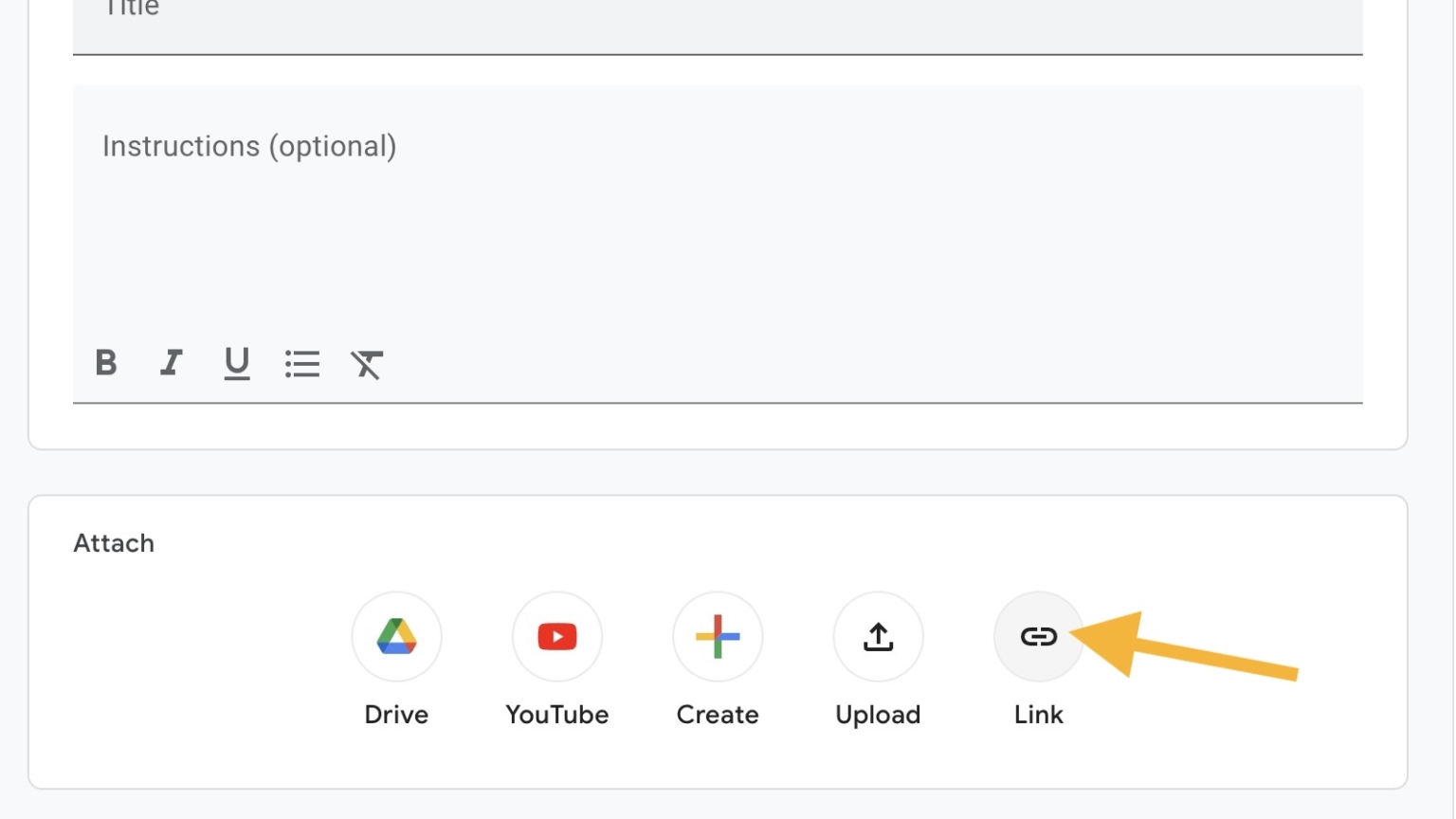This screenshot has width=1456, height=819.
Task: Click the Drive label
Action: click(396, 715)
